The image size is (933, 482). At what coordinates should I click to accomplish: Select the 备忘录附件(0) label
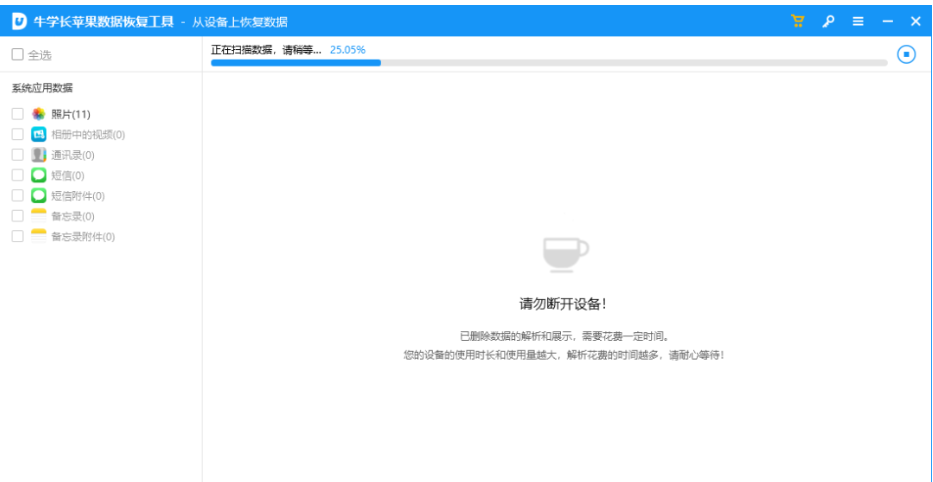[x=83, y=237]
